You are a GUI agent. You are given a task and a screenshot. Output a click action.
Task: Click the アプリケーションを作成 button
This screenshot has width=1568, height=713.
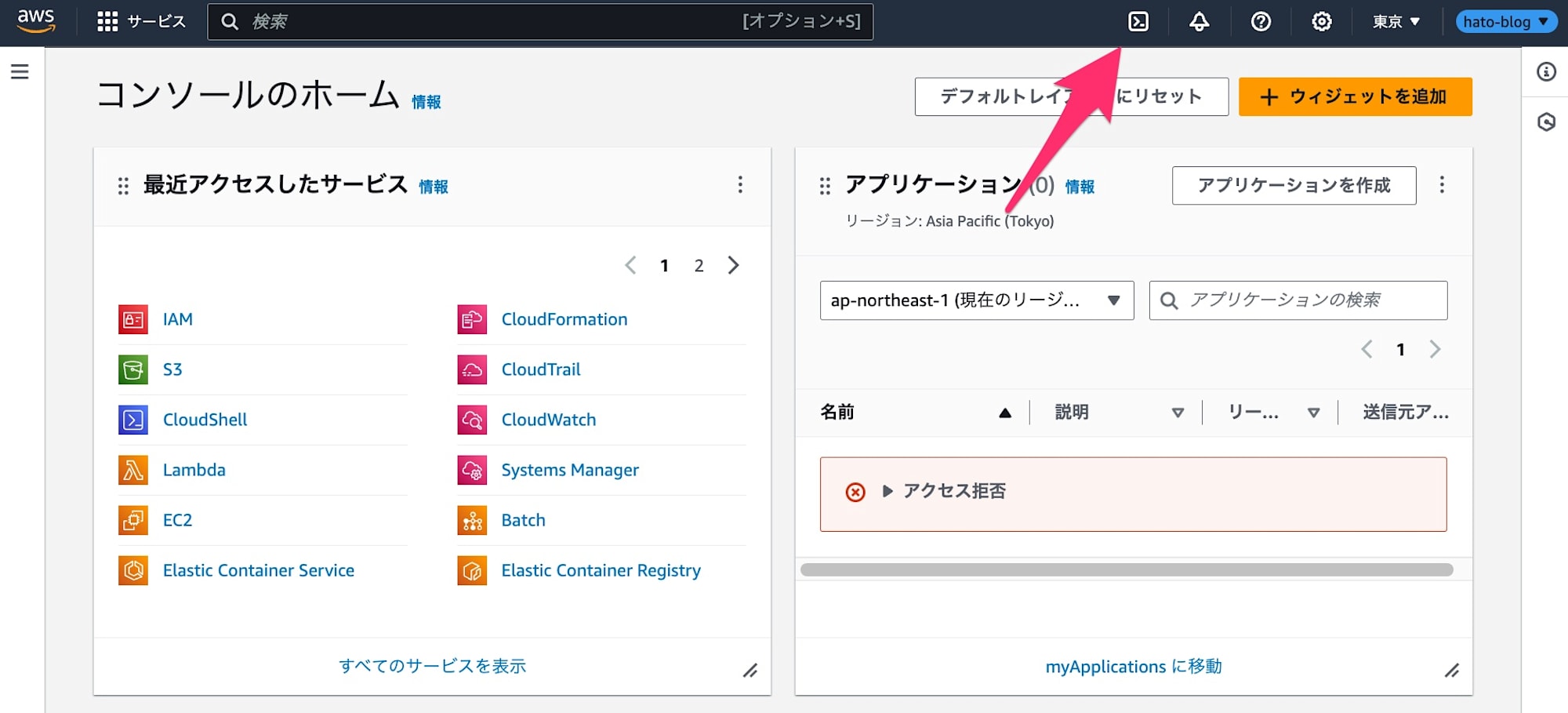point(1294,185)
